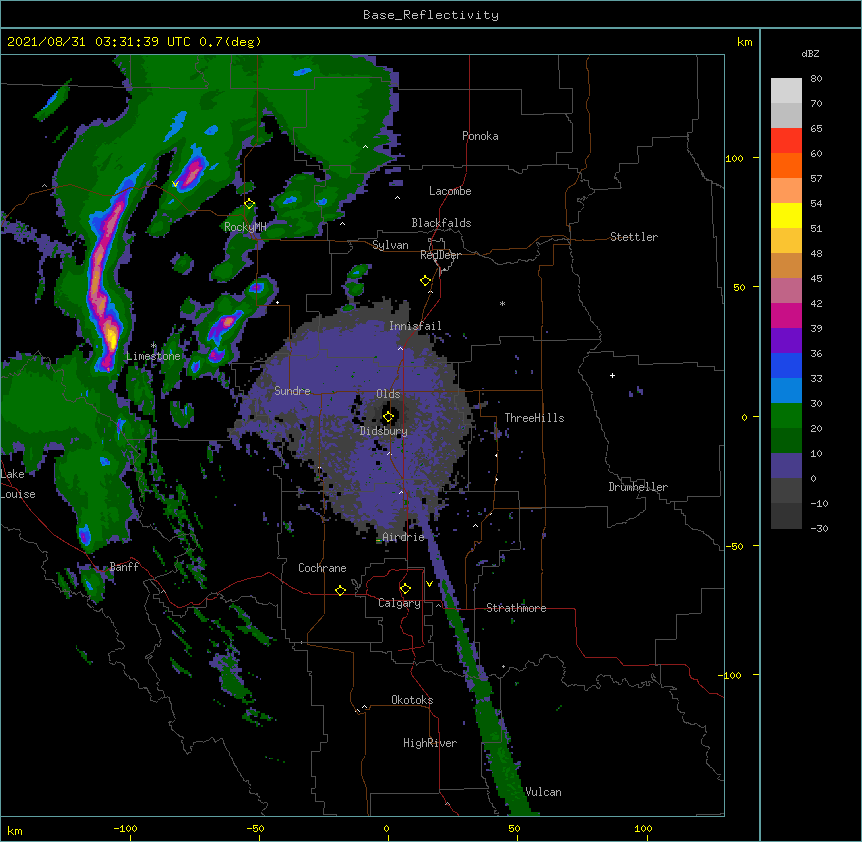Viewport: 862px width, 842px height.
Task: Click the Olds label
Action: pos(388,394)
